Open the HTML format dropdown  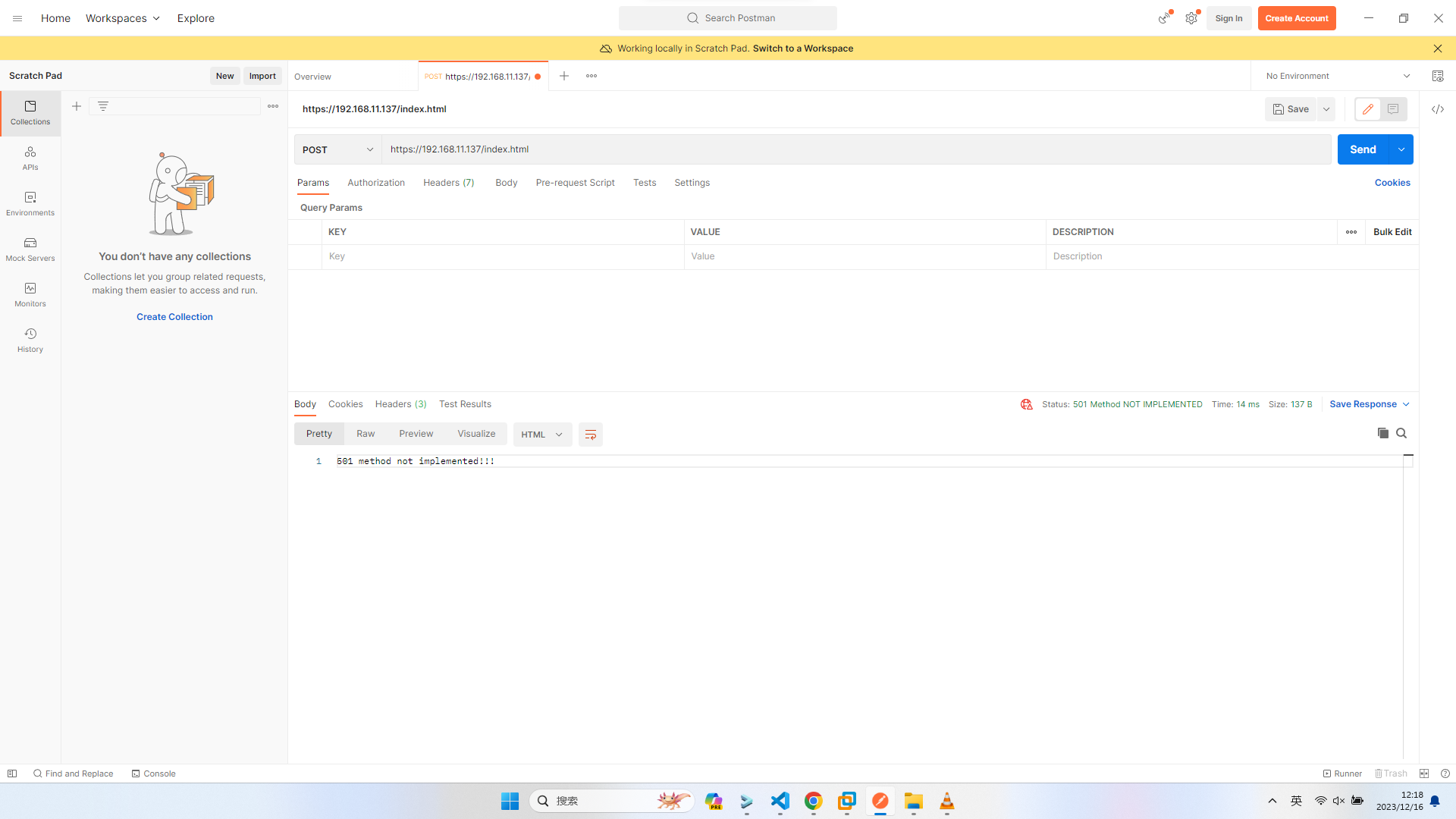pyautogui.click(x=541, y=435)
